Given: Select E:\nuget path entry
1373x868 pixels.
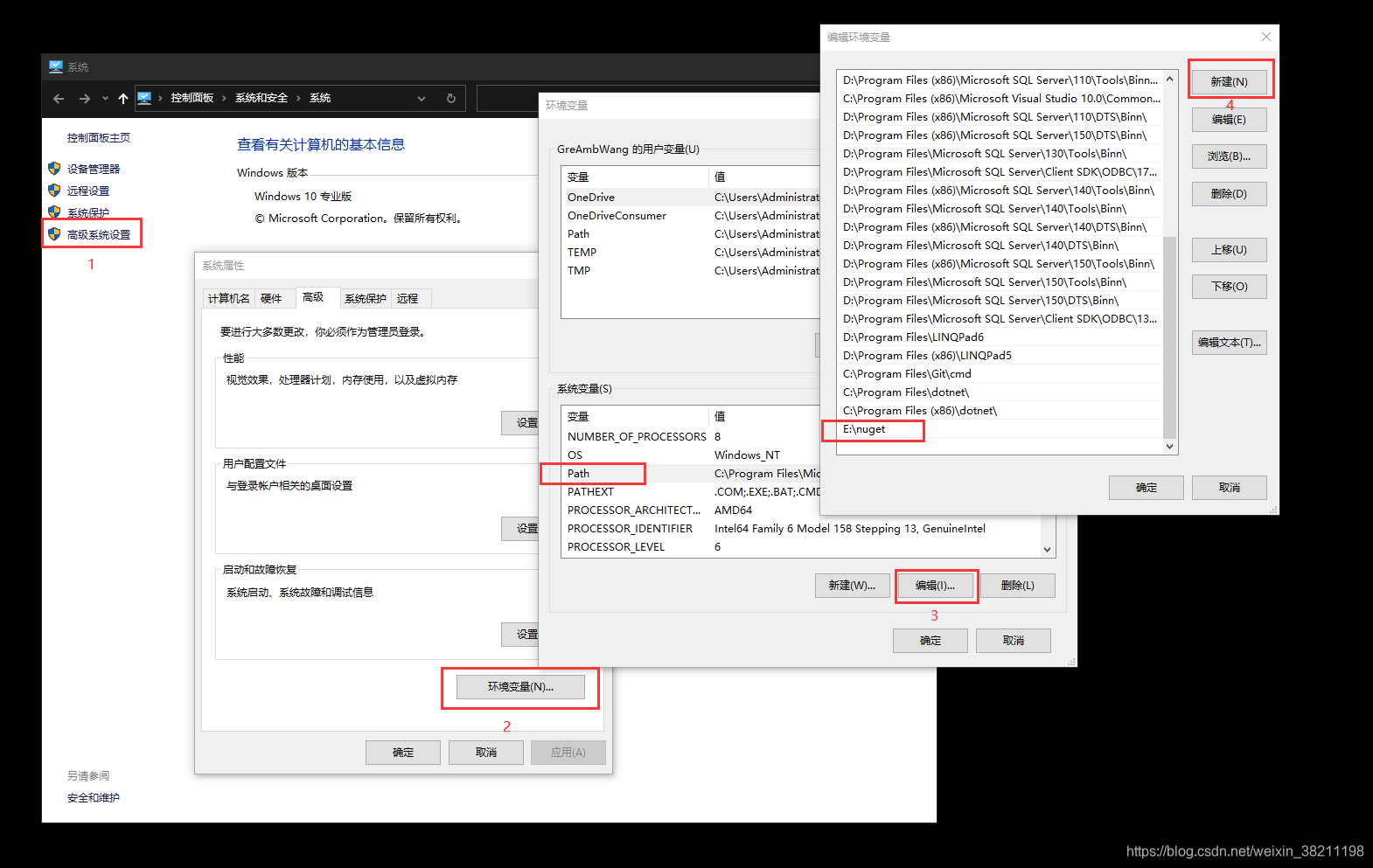Looking at the screenshot, I should coord(1000,429).
